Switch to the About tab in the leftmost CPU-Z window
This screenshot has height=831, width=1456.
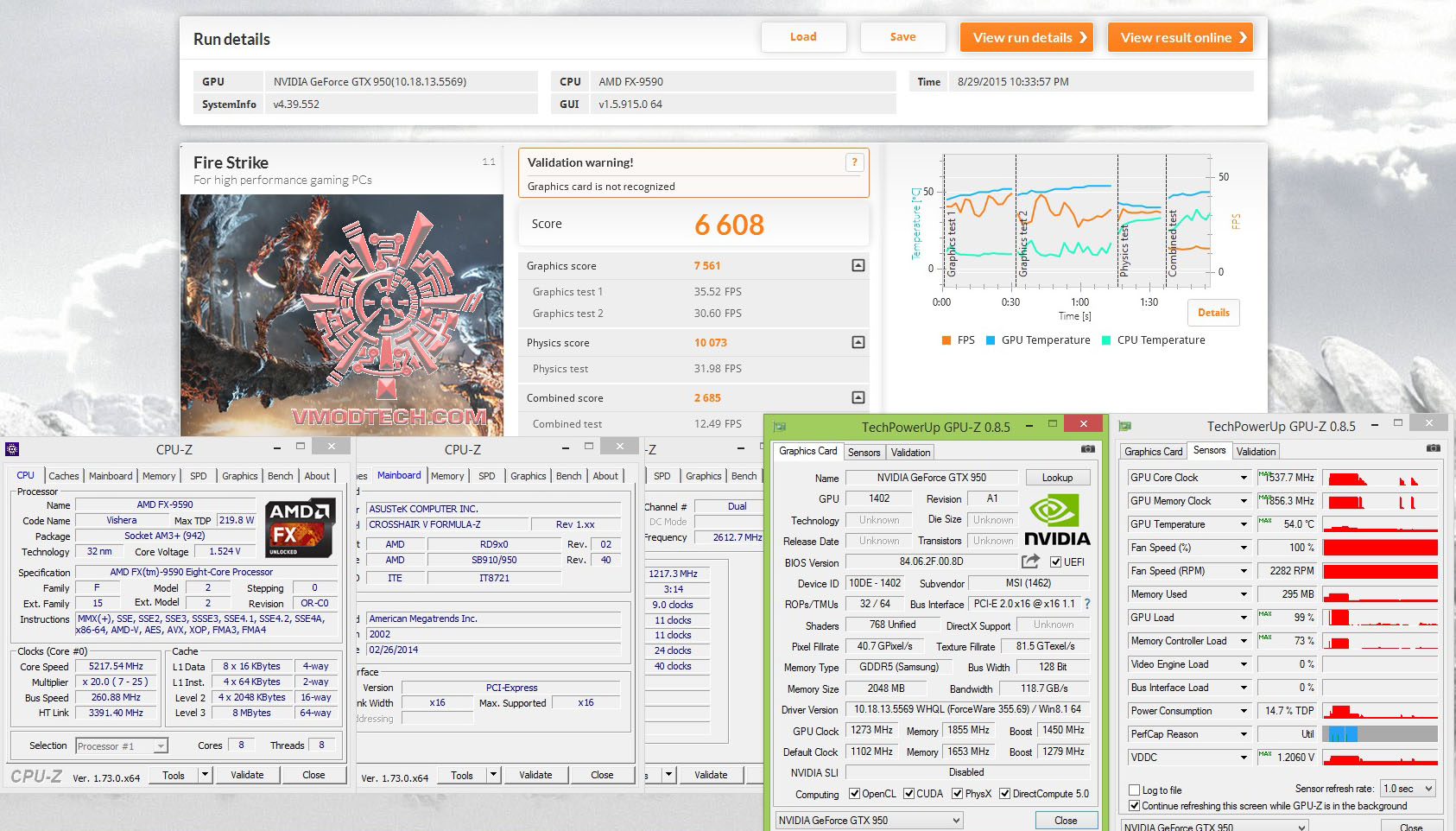click(x=317, y=476)
